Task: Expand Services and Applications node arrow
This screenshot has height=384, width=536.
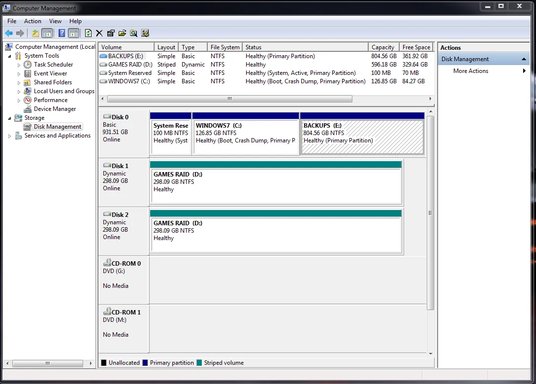Action: coord(10,136)
